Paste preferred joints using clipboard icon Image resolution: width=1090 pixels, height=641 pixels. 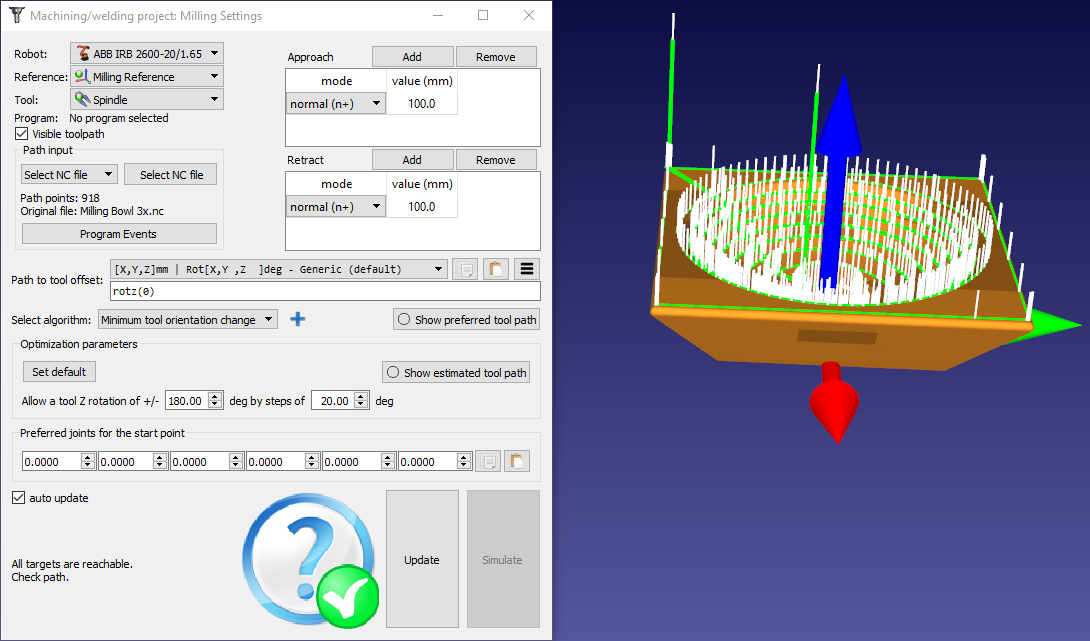[517, 461]
